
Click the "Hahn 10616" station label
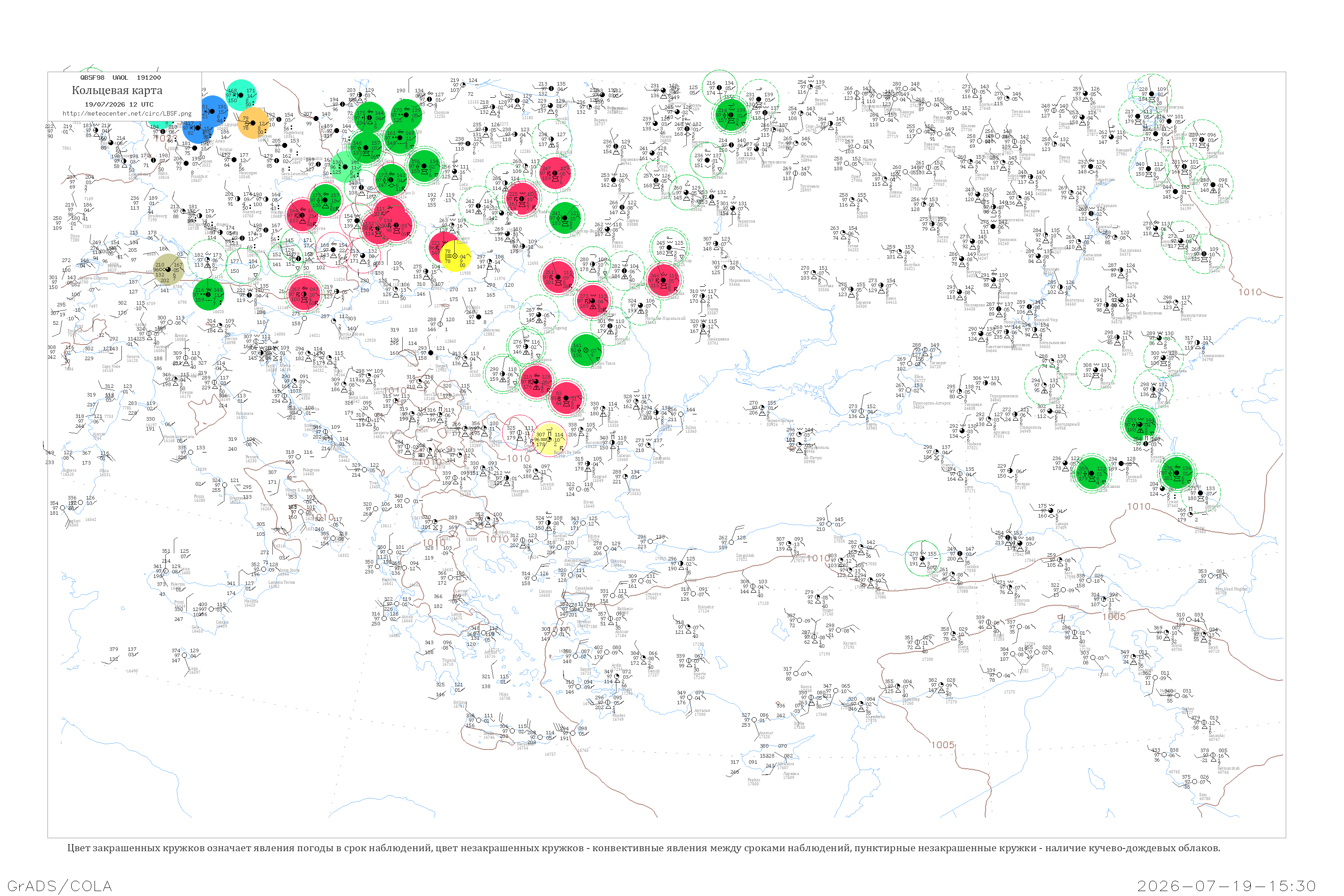coord(164,176)
